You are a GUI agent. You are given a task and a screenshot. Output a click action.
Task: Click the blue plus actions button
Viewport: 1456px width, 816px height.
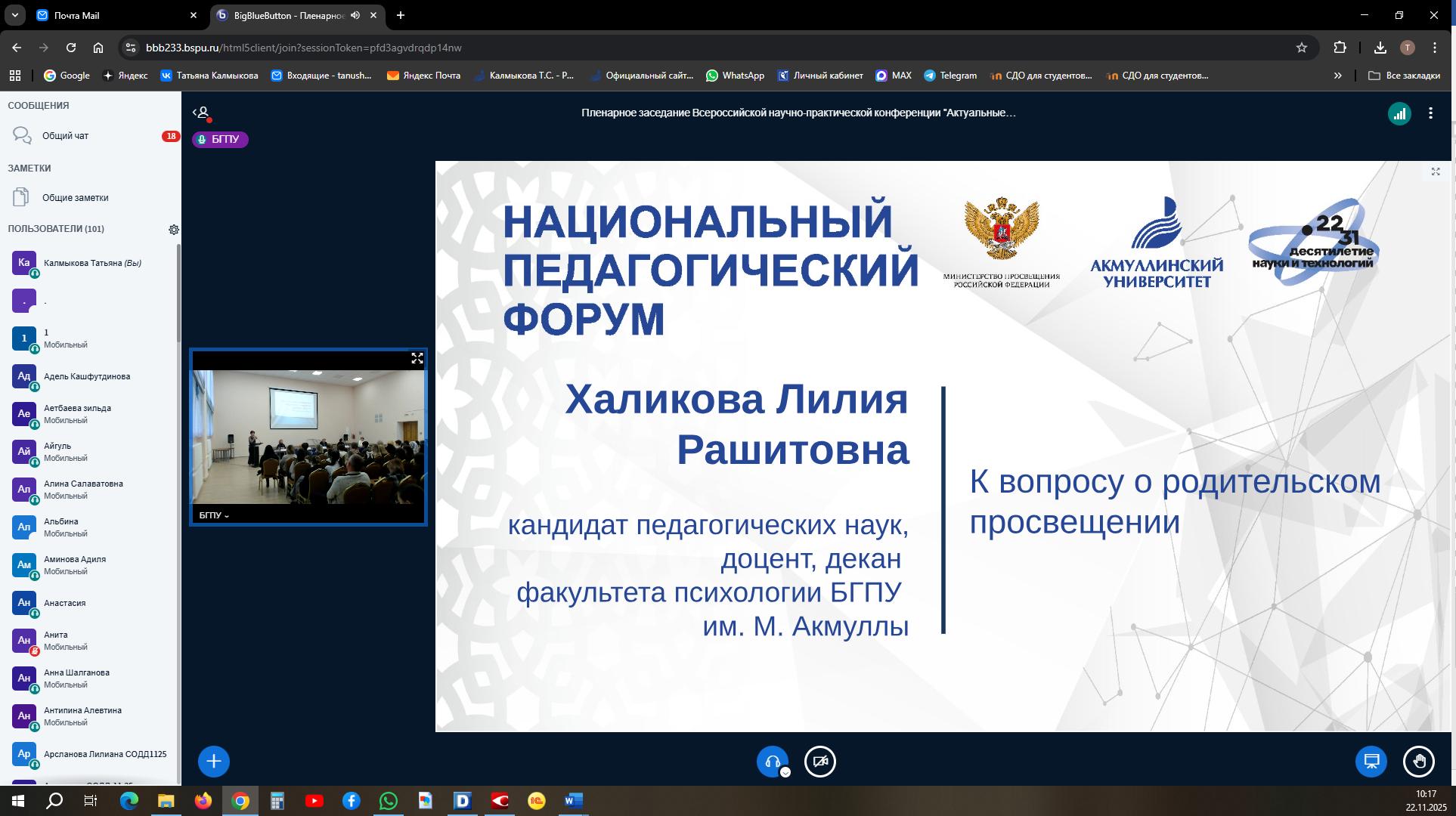(x=214, y=762)
